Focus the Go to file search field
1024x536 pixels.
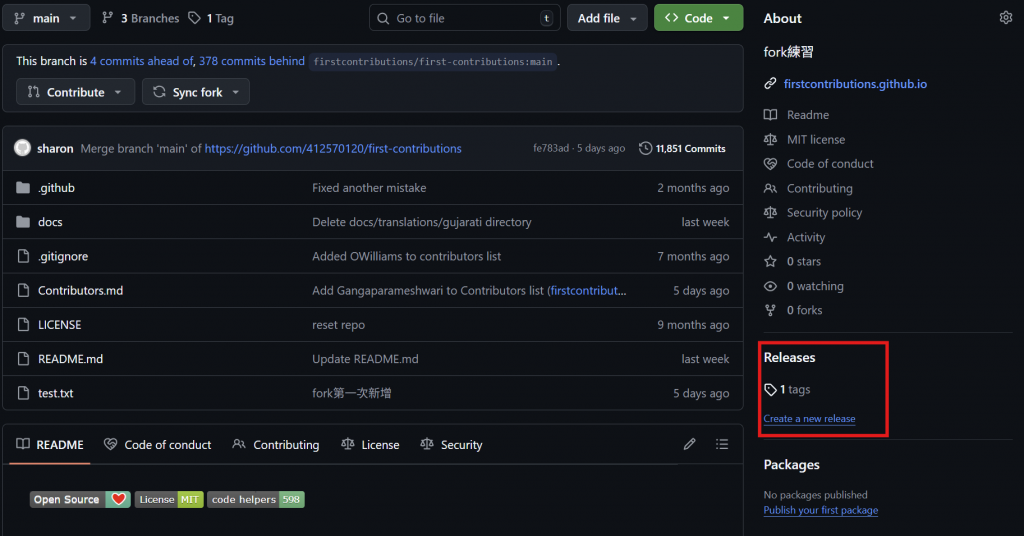coord(464,18)
